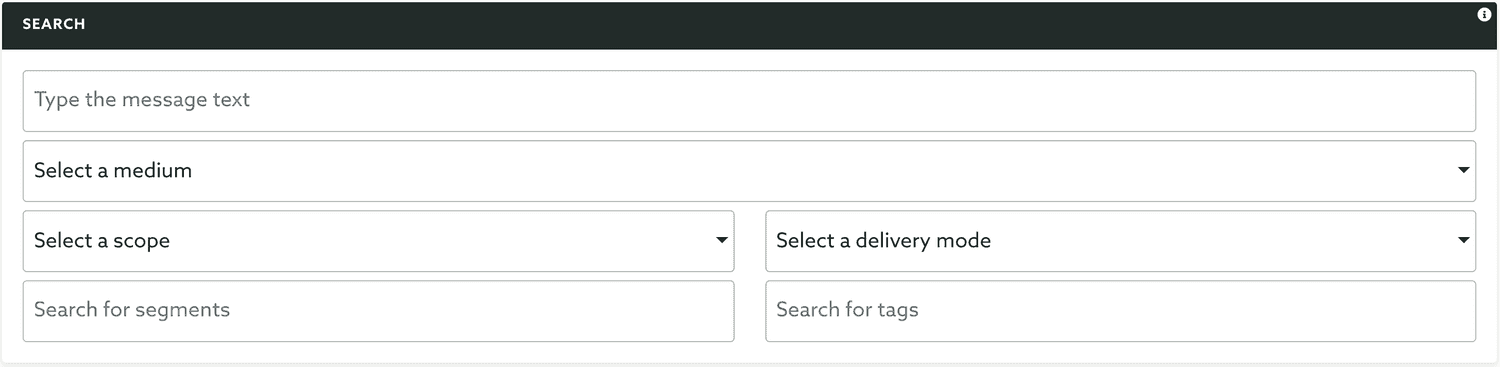
Task: Show search help via the info icon
Action: pyautogui.click(x=1484, y=15)
